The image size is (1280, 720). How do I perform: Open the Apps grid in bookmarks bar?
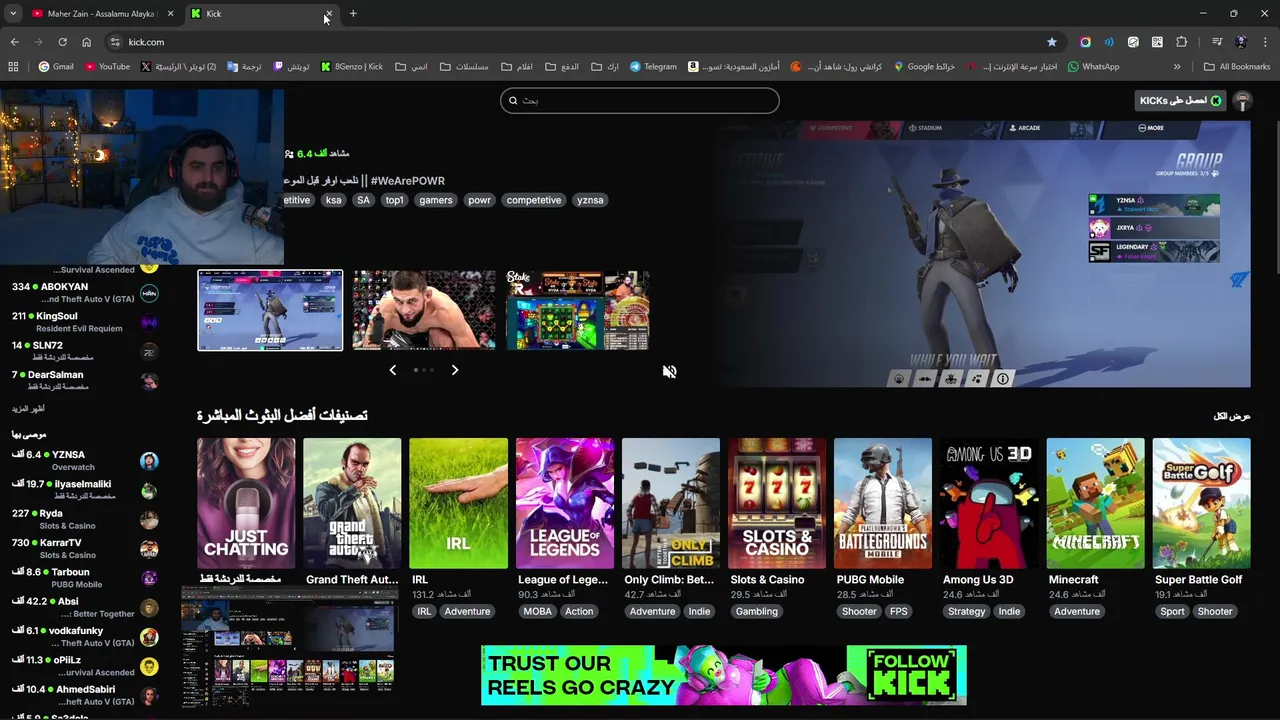[13, 67]
